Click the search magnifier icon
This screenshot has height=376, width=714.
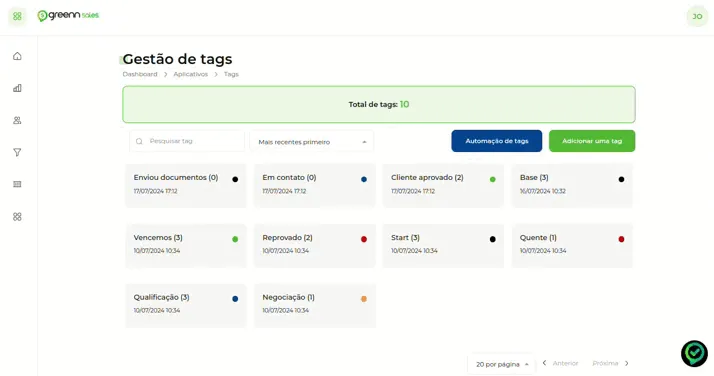click(139, 142)
